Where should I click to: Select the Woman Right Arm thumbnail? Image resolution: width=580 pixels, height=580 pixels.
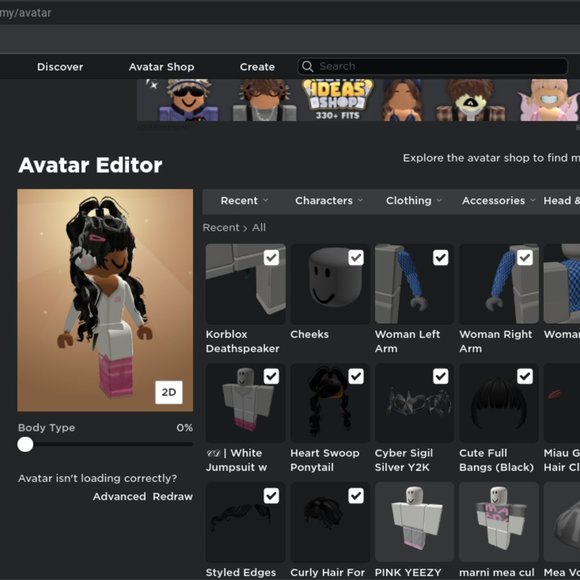(499, 284)
